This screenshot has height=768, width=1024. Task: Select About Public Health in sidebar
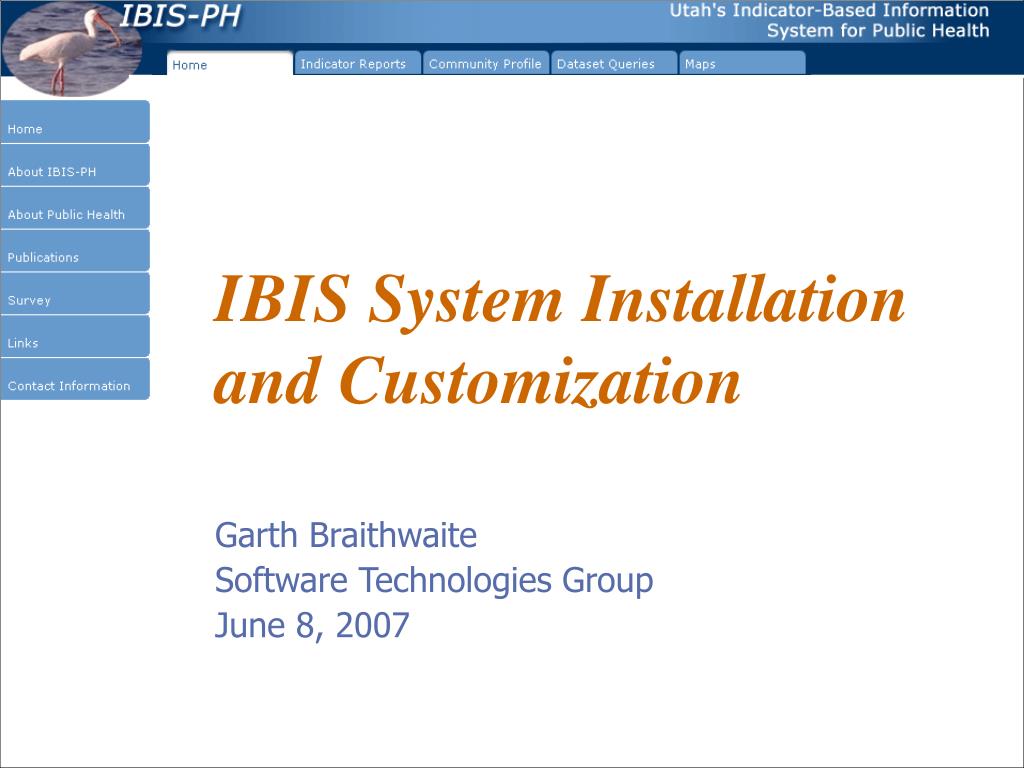pos(75,208)
